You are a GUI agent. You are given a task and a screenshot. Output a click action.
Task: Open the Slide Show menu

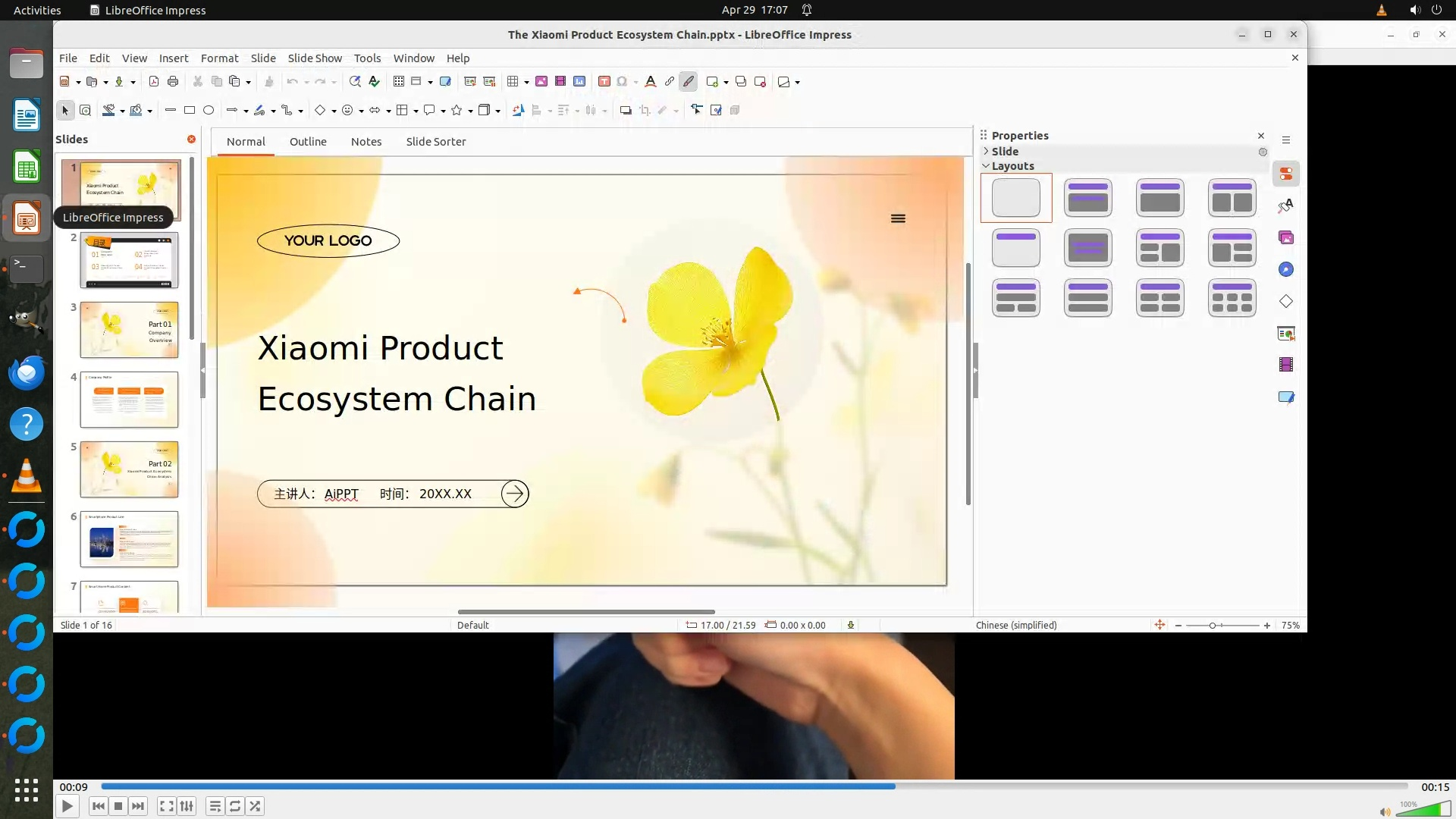tap(315, 58)
